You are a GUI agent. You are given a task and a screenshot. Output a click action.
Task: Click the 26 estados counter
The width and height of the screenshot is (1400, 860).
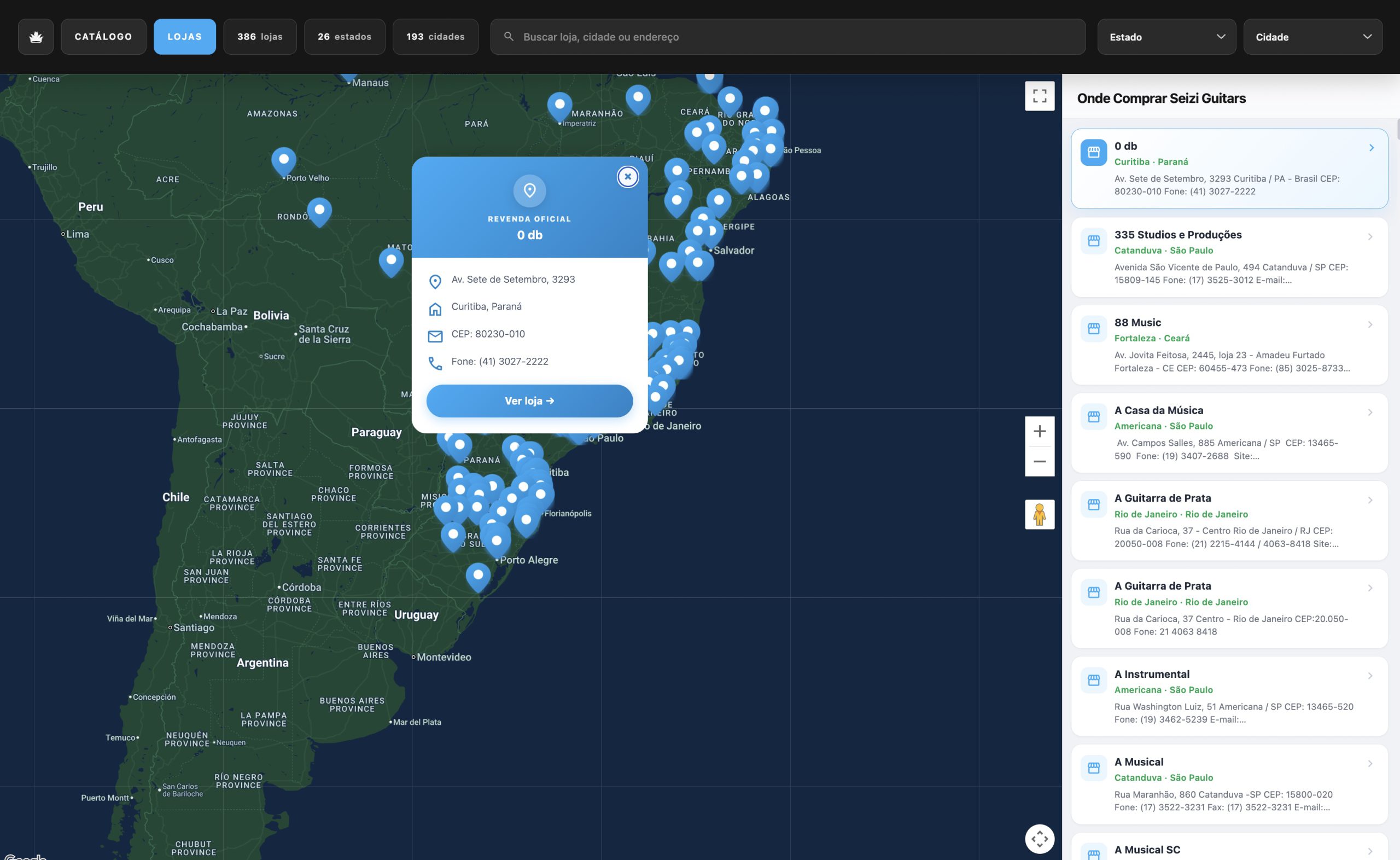[x=345, y=37]
